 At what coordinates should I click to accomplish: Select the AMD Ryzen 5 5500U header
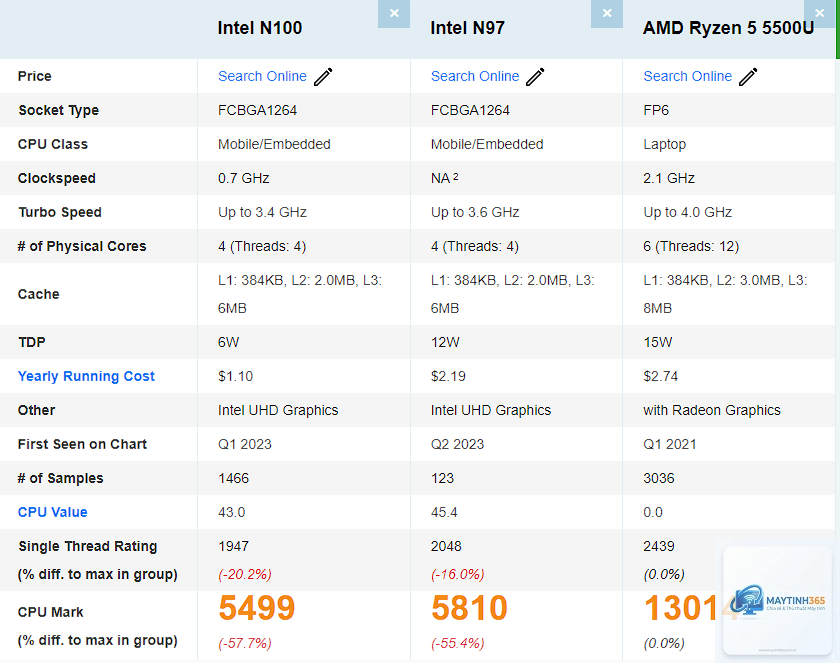pyautogui.click(x=729, y=28)
